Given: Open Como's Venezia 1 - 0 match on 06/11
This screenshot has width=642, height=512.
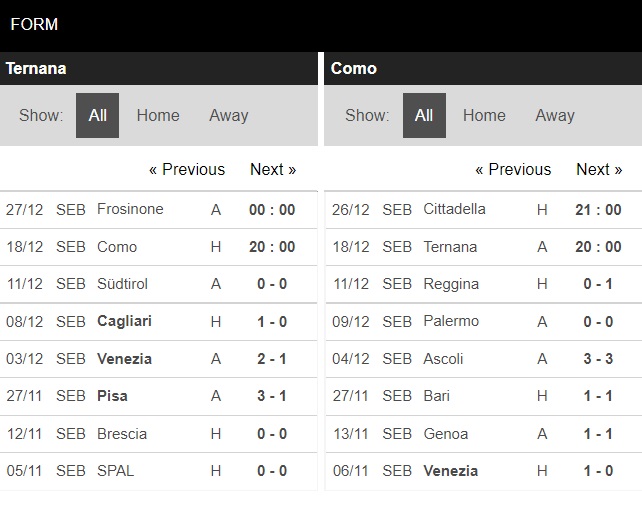Looking at the screenshot, I should 484,471.
